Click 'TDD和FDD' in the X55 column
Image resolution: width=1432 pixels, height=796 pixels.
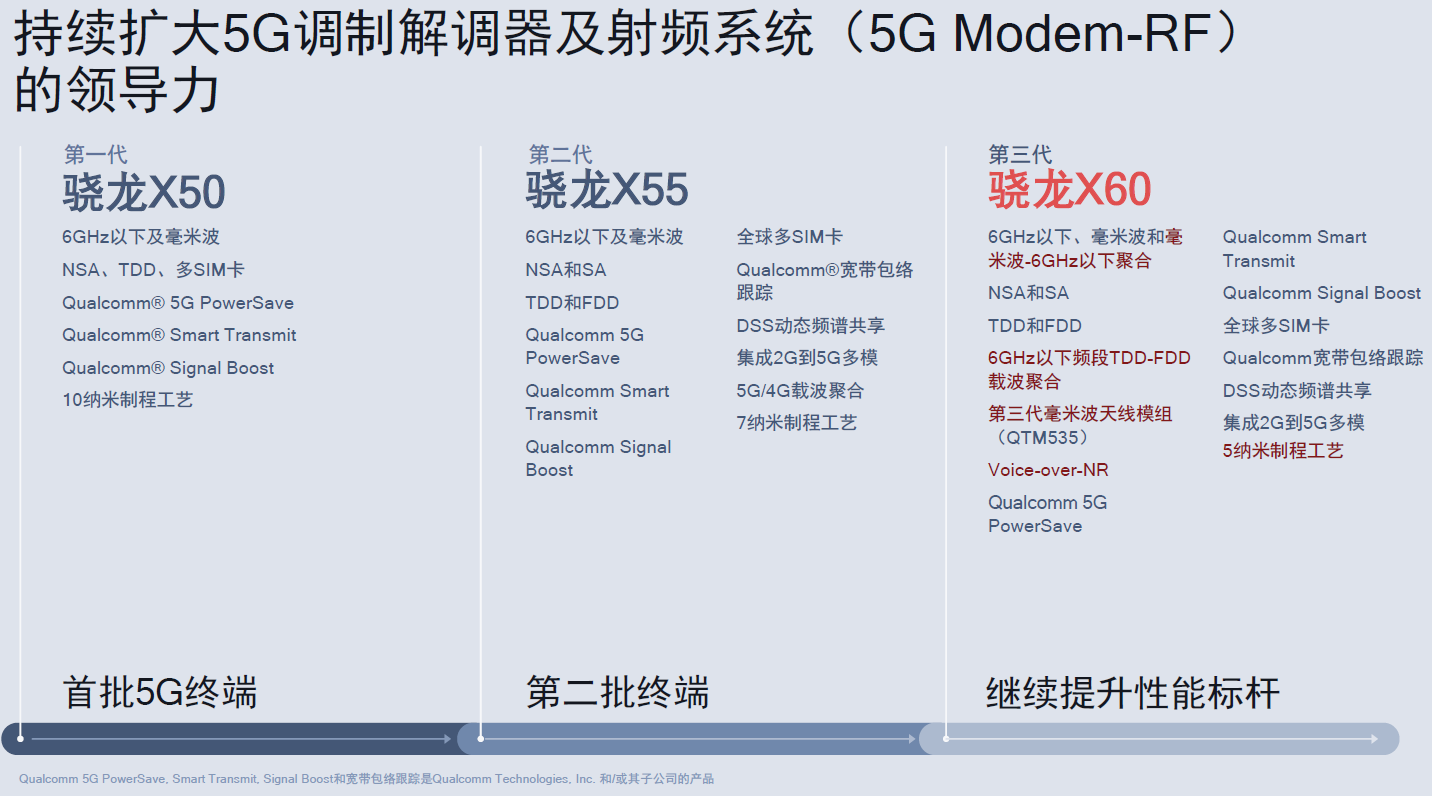tap(572, 303)
